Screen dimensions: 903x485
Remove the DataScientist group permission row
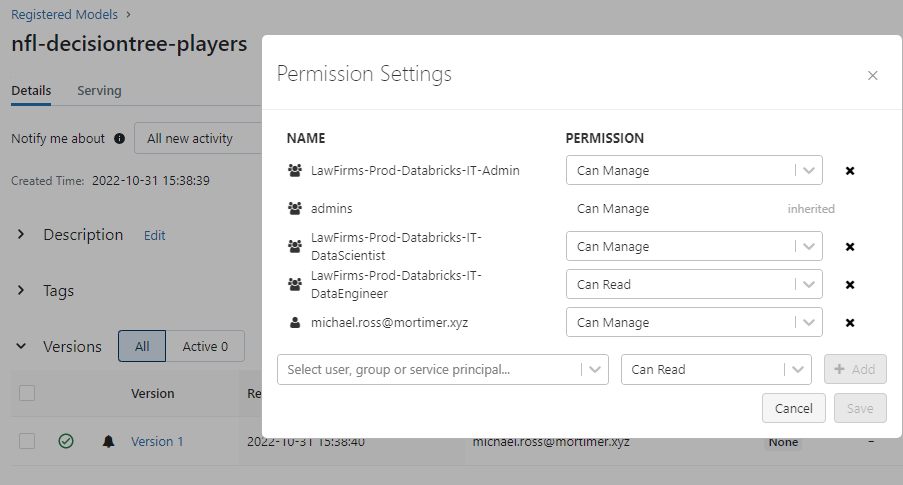pos(849,247)
